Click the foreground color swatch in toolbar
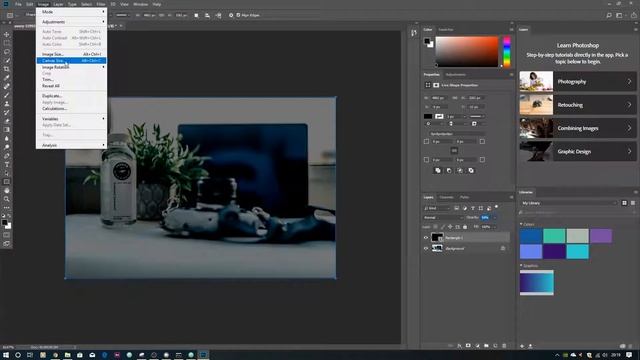This screenshot has width=640, height=360. (x=4, y=222)
